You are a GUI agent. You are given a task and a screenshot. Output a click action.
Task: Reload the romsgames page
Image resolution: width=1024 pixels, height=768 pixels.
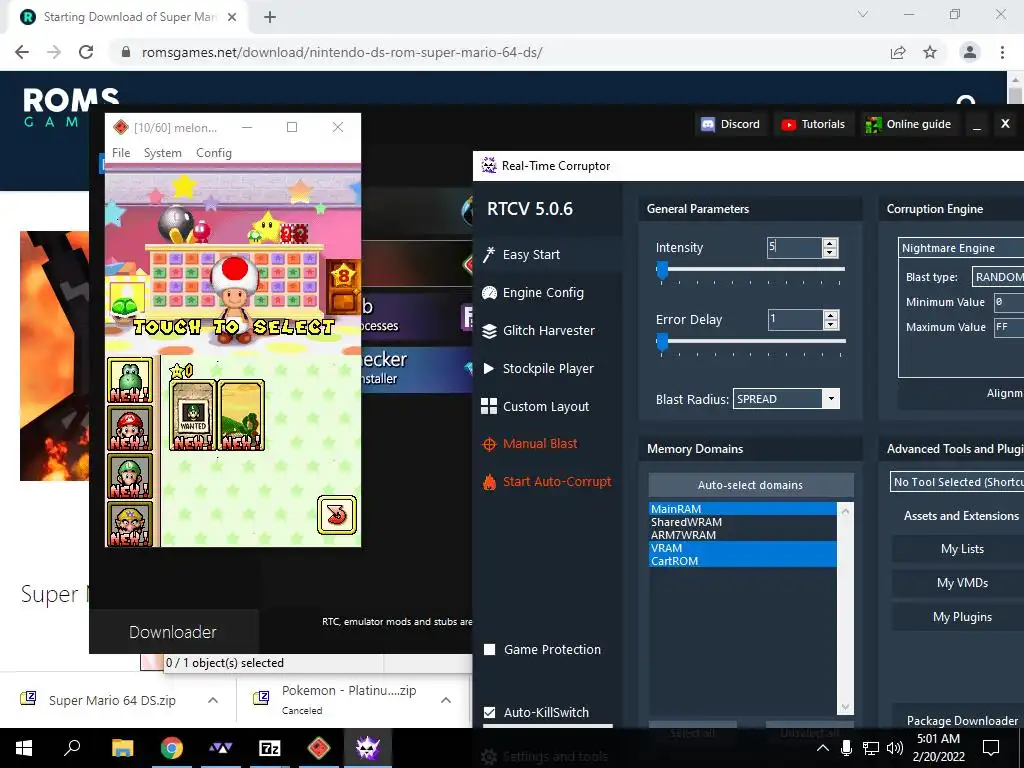pos(86,52)
